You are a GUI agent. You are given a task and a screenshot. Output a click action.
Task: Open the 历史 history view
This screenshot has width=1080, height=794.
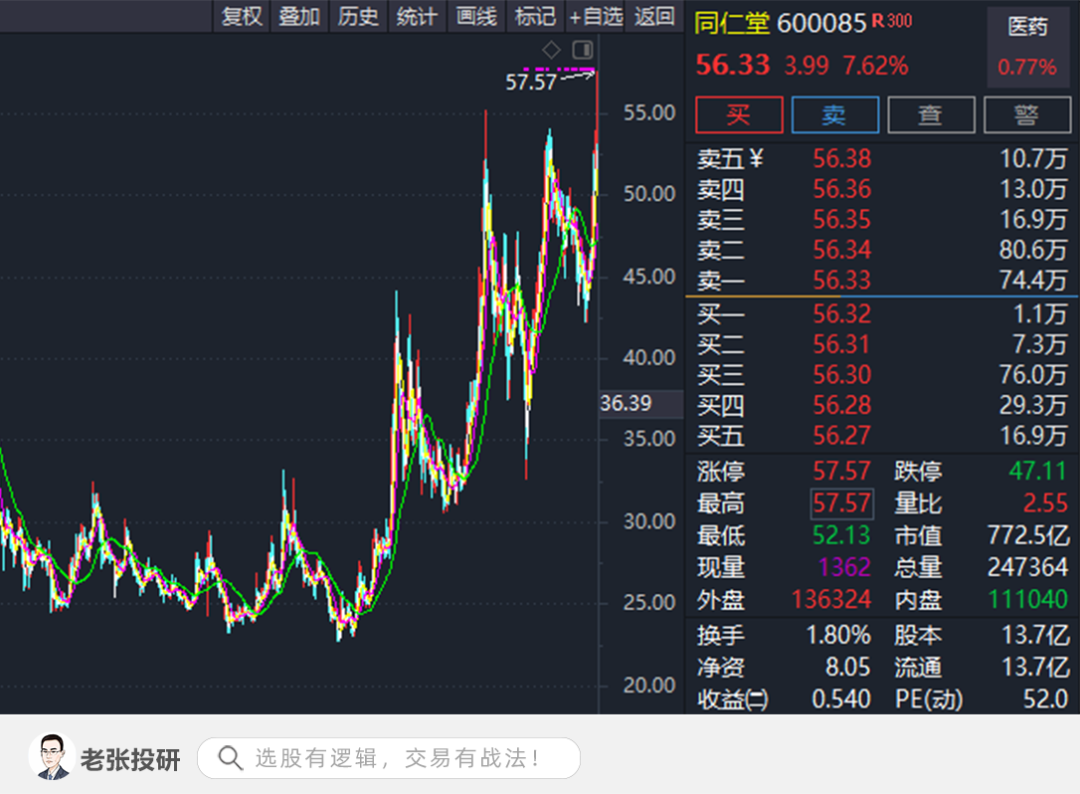358,16
